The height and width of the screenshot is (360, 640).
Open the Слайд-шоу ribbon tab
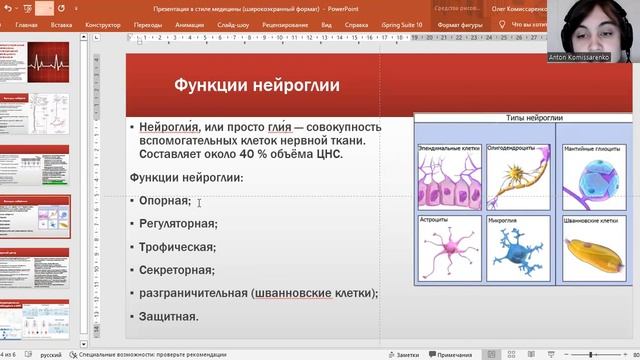[x=233, y=25]
